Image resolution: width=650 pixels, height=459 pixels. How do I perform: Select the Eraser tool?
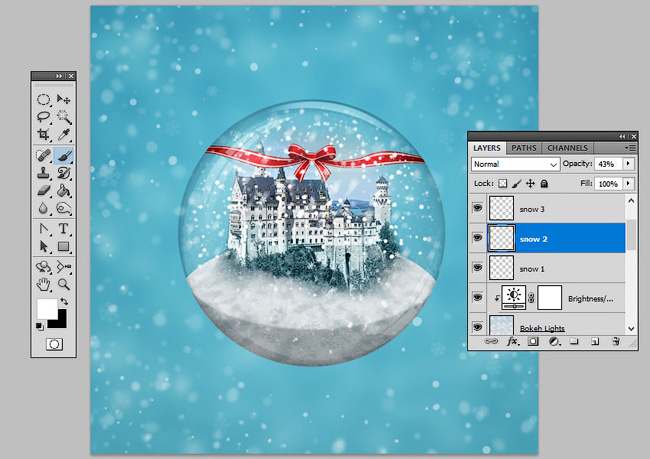coord(44,190)
